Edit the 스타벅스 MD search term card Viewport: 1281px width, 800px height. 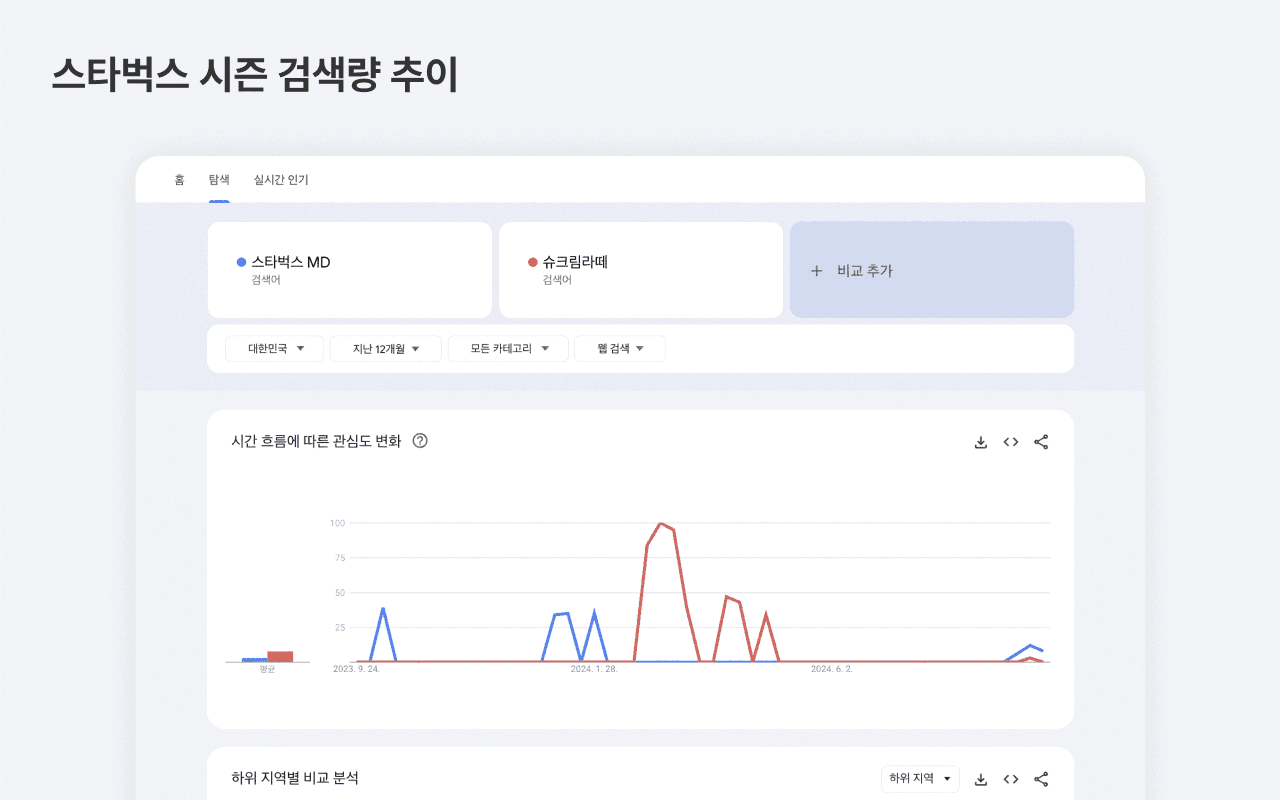[350, 270]
